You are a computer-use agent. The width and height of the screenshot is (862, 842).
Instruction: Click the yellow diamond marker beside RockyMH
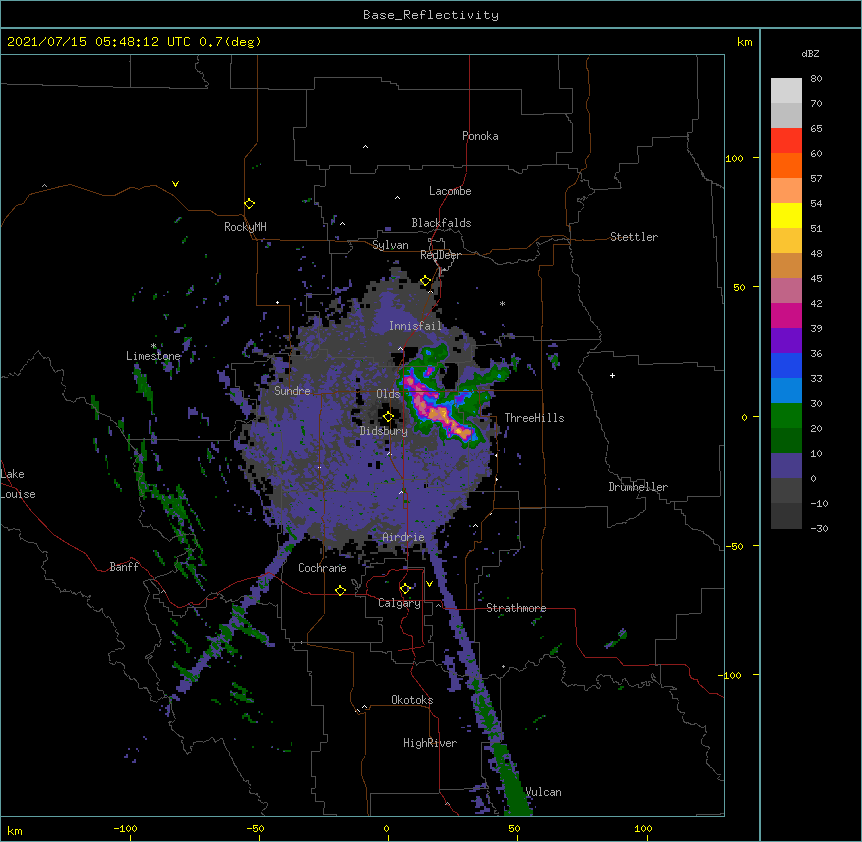pos(250,204)
